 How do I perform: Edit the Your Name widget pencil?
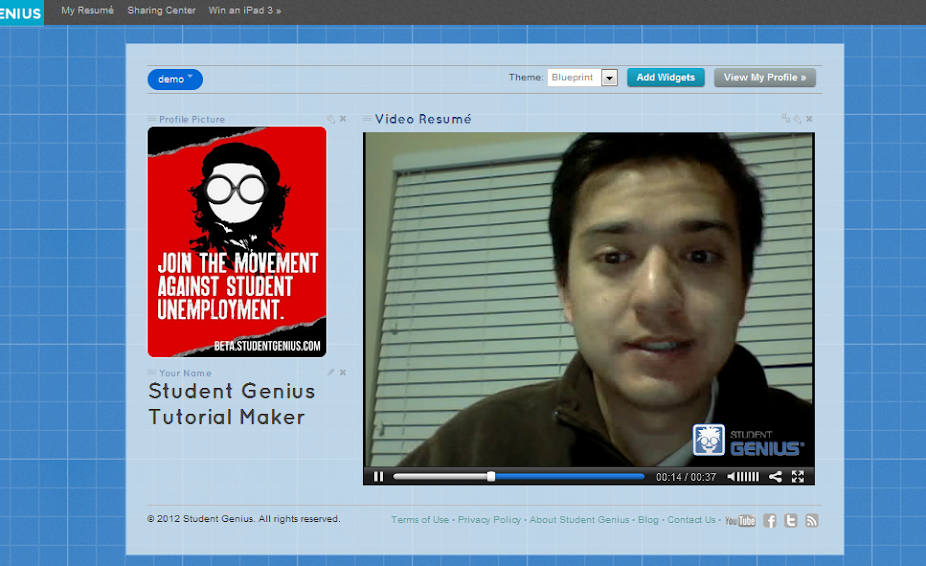pyautogui.click(x=331, y=372)
